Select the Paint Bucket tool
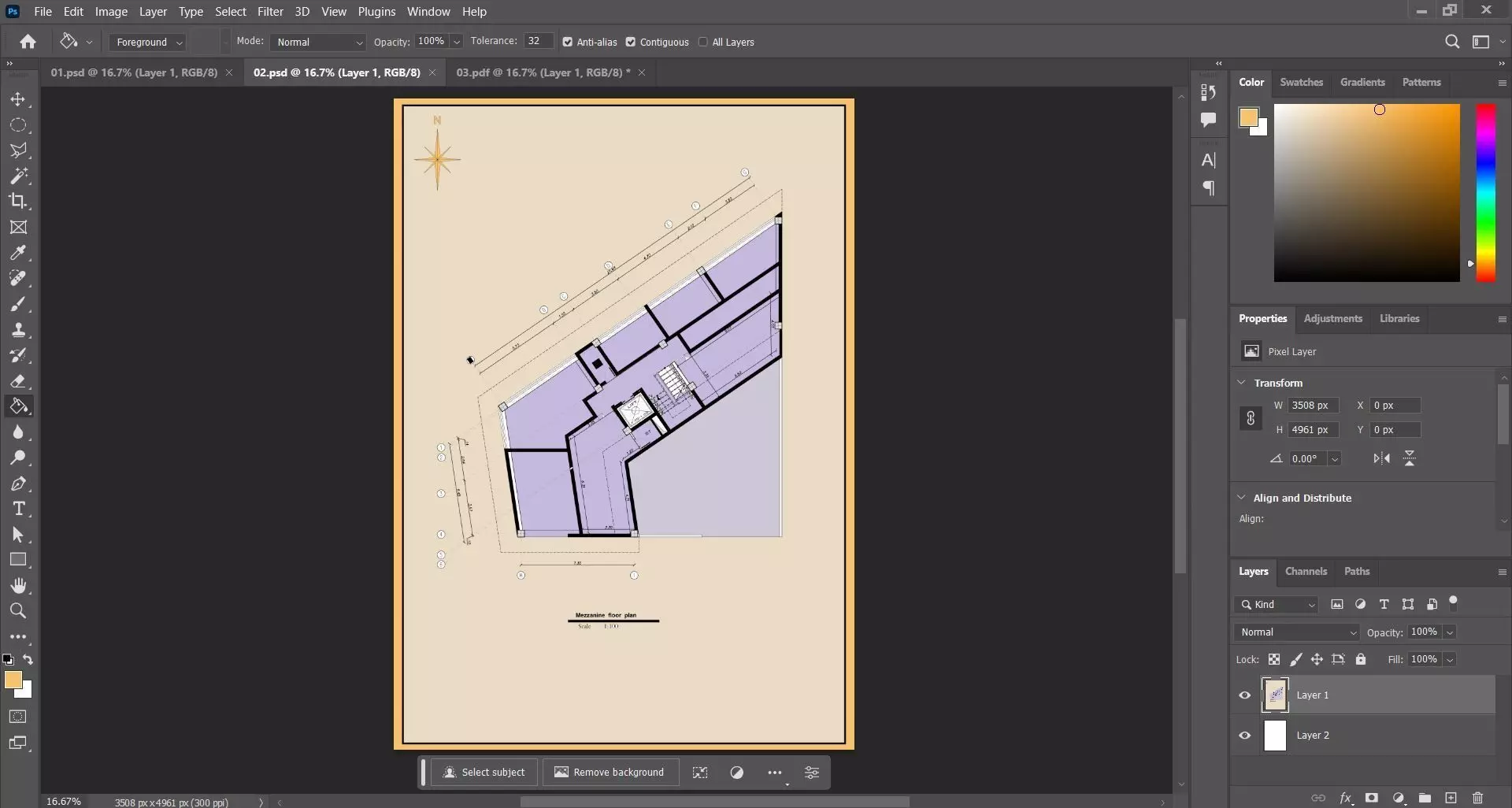Screen dimensions: 1512x808 click(18, 406)
